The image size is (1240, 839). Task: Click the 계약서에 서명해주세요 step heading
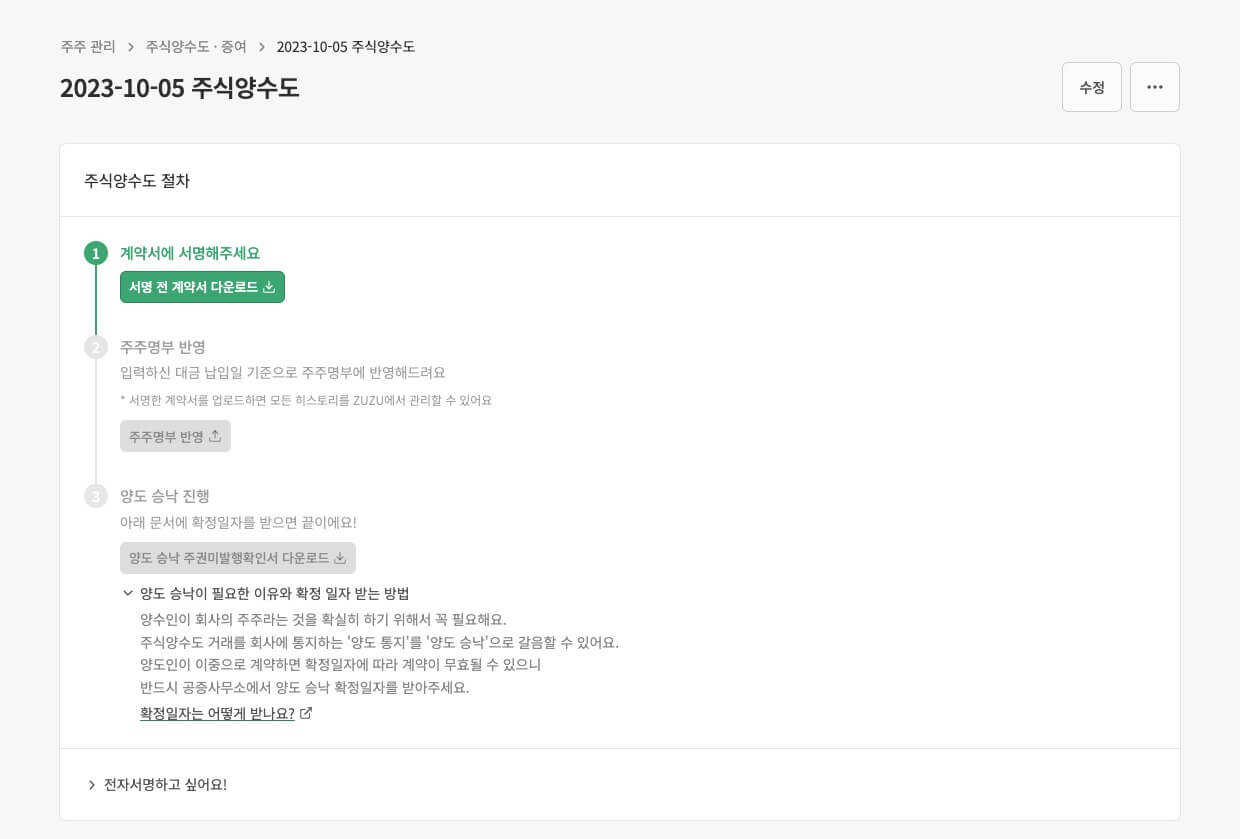(189, 253)
